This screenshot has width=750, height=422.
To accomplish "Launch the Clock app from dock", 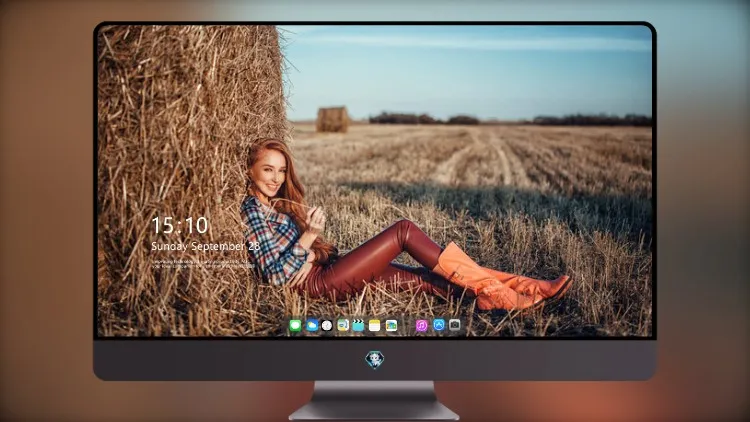I will point(327,326).
